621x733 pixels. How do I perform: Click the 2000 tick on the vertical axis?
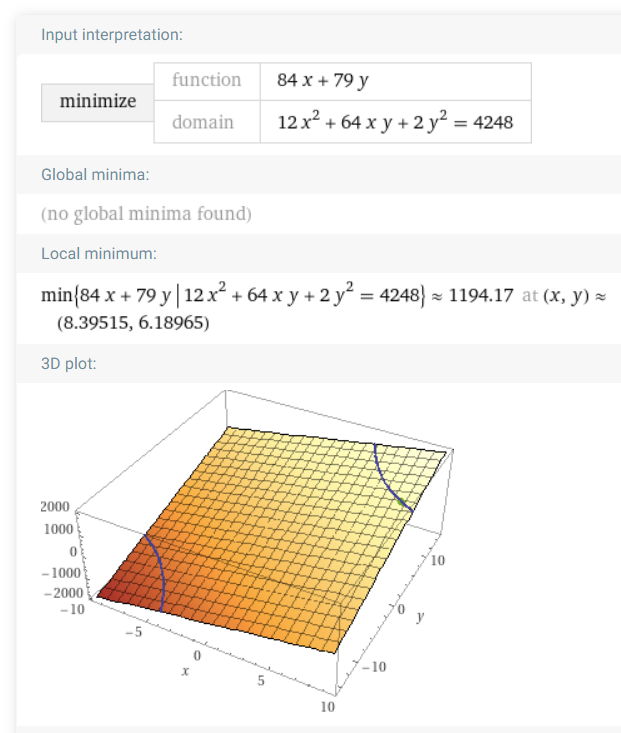55,507
